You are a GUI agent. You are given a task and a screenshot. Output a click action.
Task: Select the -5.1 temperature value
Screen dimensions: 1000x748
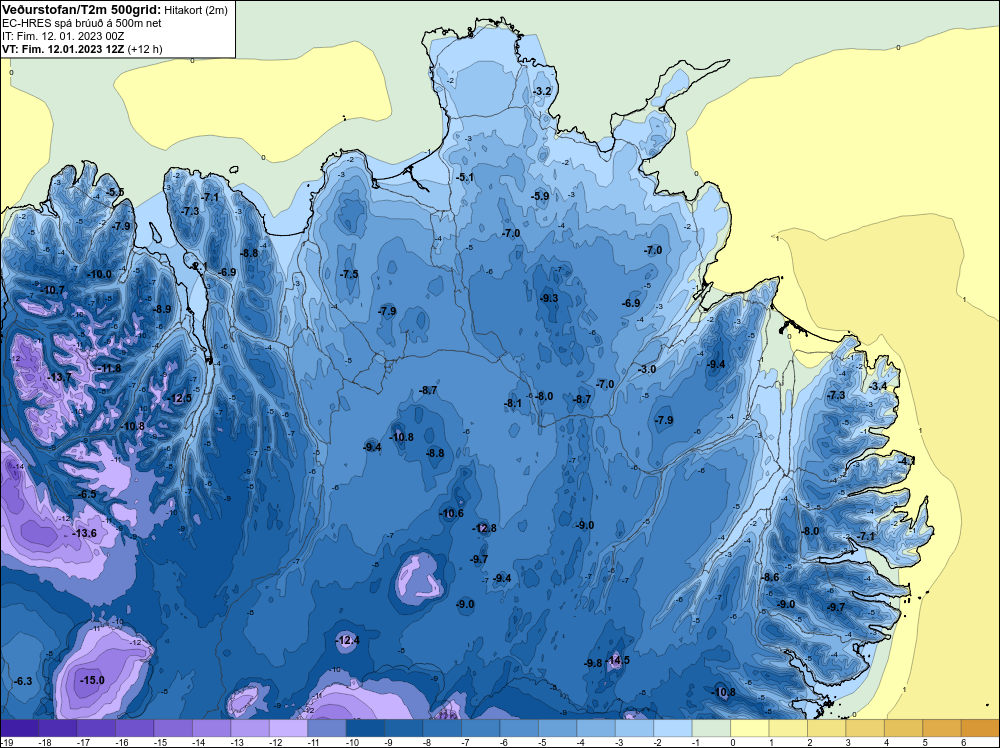tap(465, 177)
